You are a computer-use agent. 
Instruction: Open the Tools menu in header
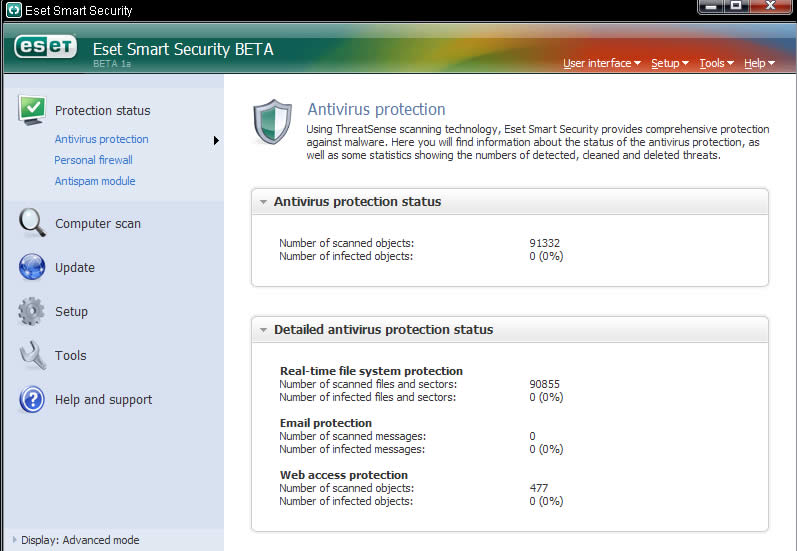point(717,63)
